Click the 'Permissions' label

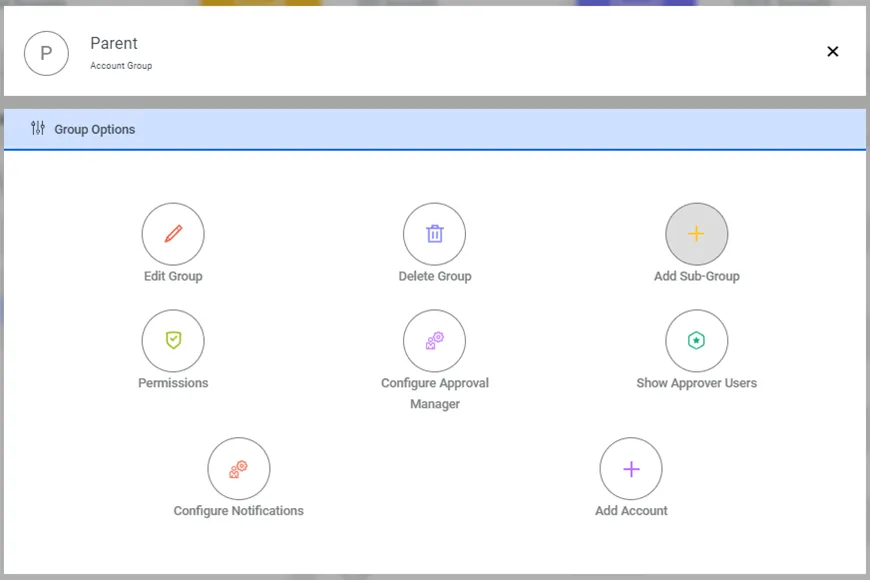(x=173, y=383)
